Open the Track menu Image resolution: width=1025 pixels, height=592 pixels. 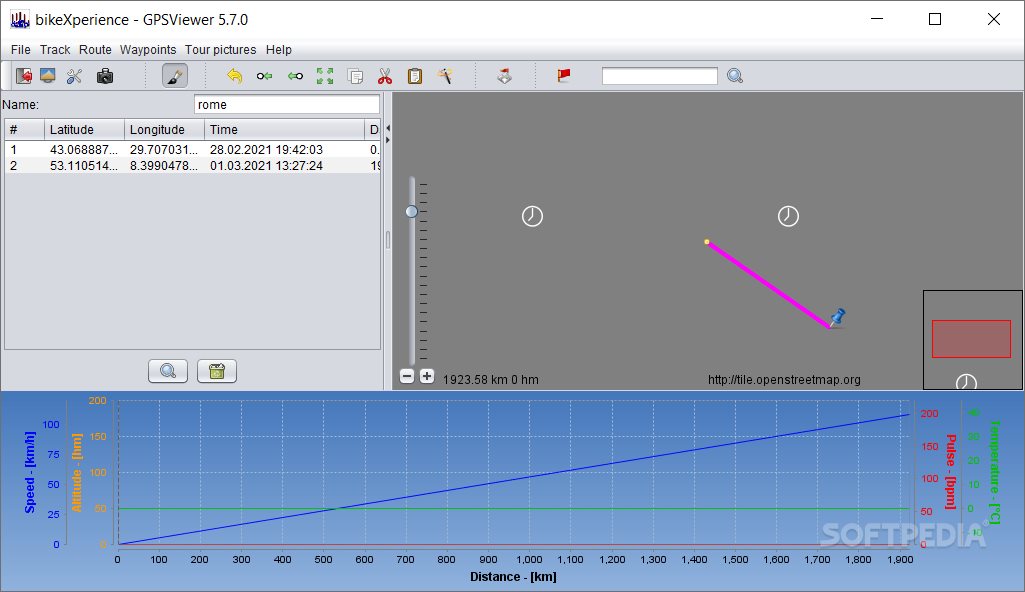[x=55, y=50]
